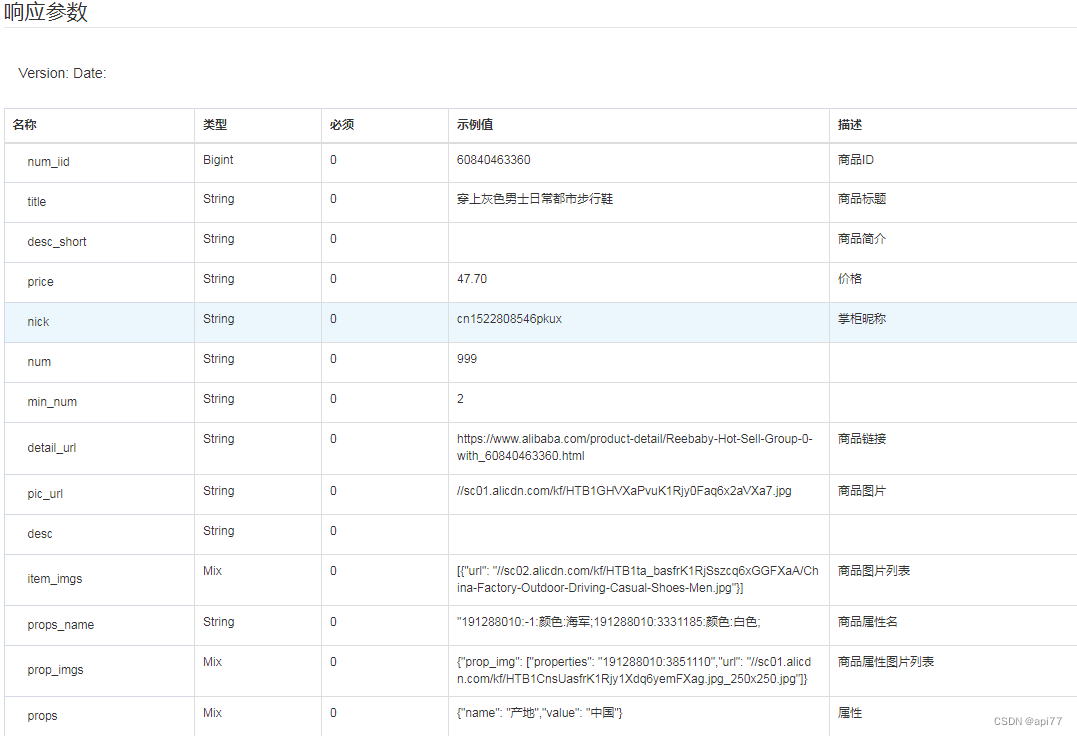Select the item_imgs parameter name
Screen dimensions: 1077x736
coord(54,579)
